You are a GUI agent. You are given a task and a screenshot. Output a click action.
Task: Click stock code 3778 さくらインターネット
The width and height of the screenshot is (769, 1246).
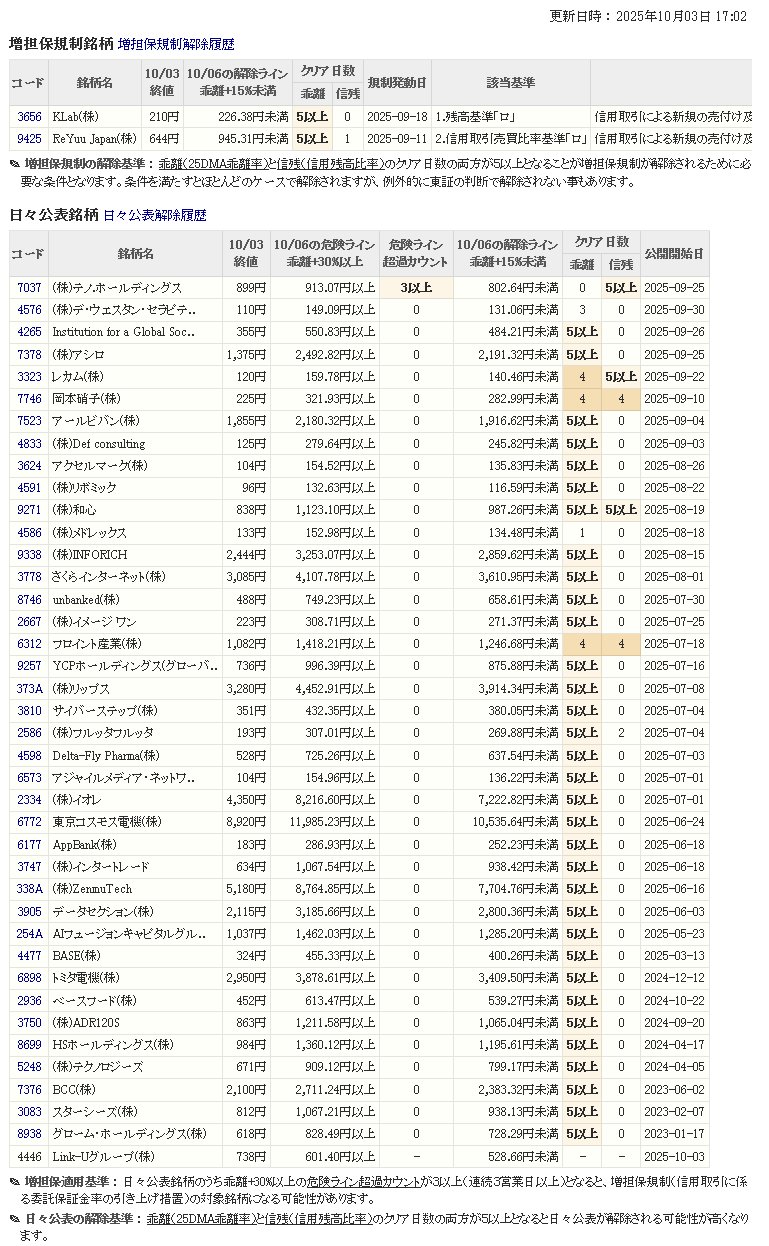[x=29, y=577]
